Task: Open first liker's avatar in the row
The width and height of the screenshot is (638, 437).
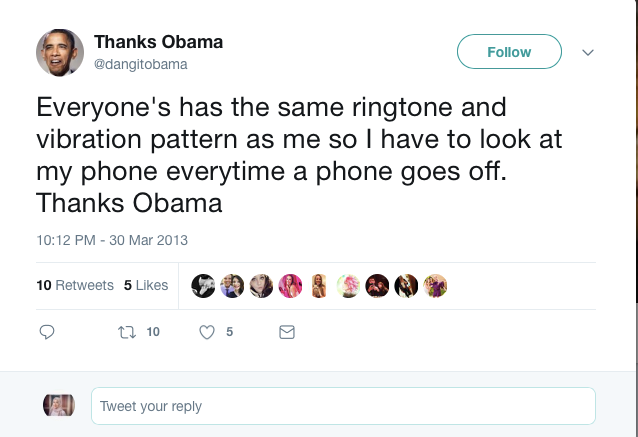Action: [203, 286]
